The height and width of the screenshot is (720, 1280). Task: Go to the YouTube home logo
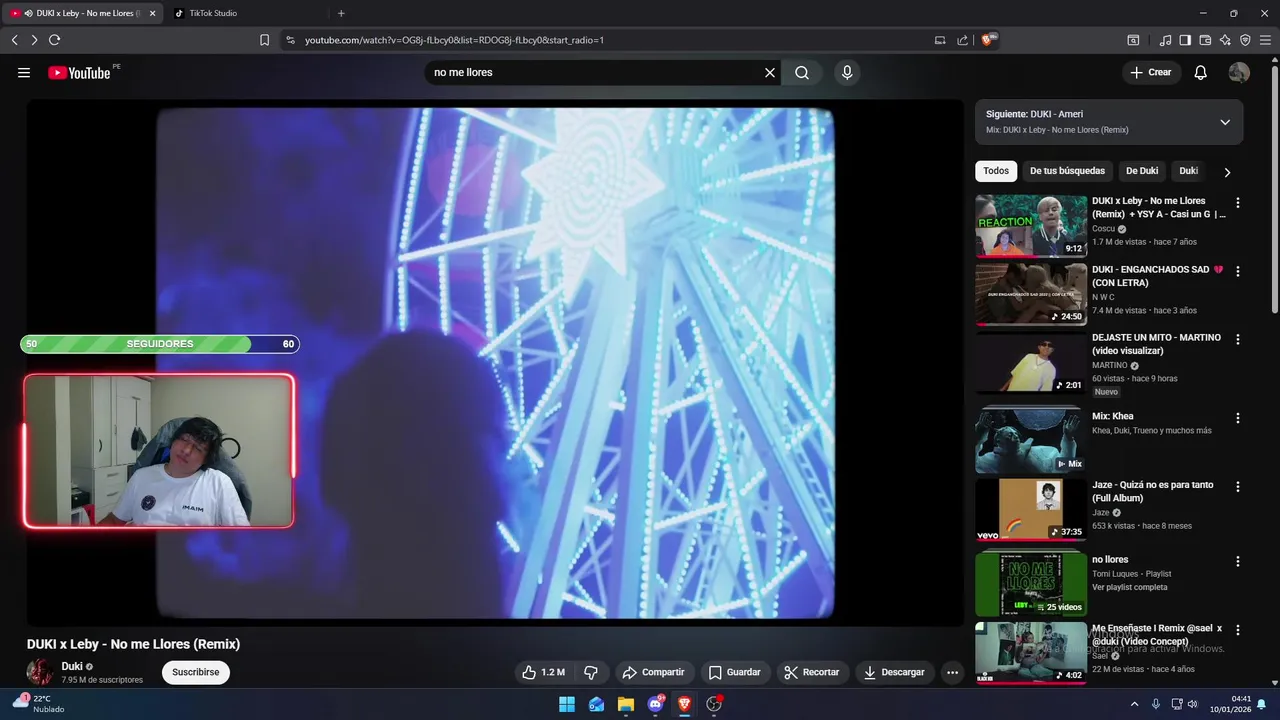(x=79, y=72)
